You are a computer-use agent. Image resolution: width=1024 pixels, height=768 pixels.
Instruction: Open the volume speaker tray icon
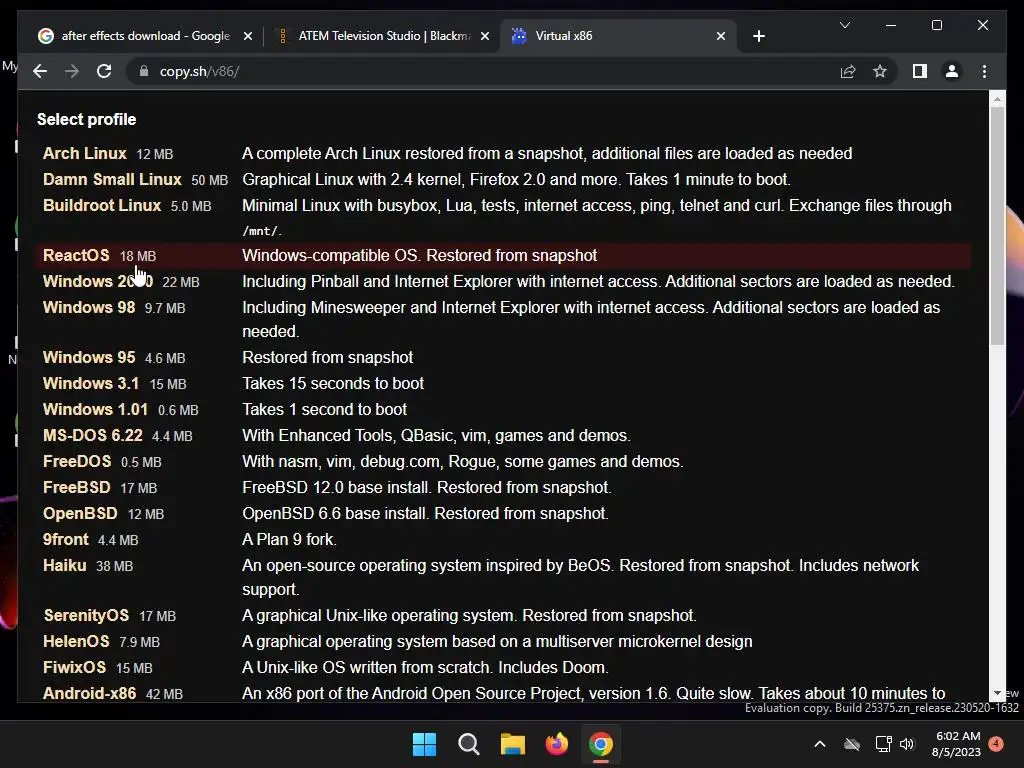coord(906,744)
